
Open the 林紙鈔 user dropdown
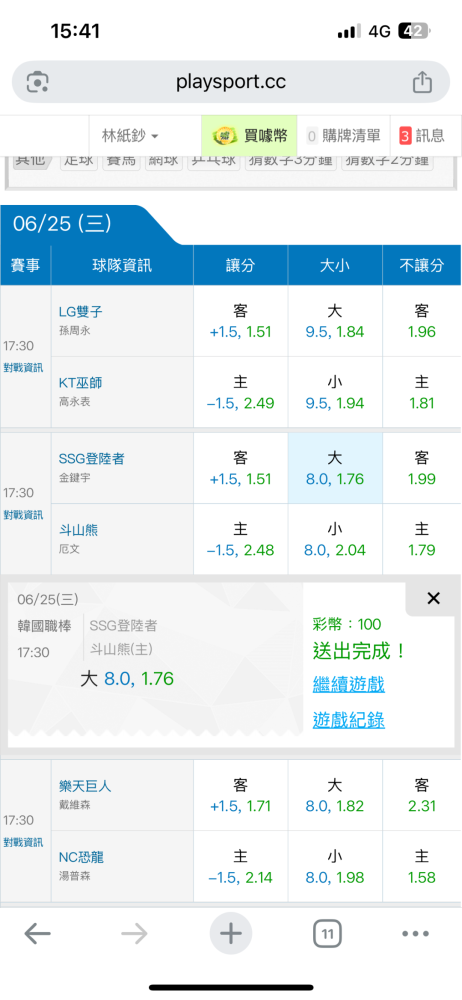click(130, 135)
